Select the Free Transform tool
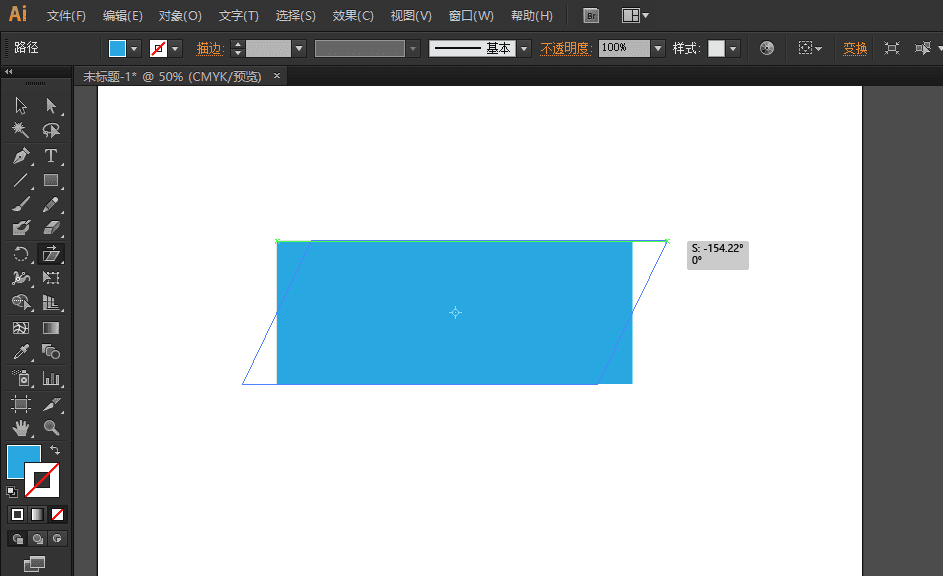The width and height of the screenshot is (943, 576). [x=51, y=278]
